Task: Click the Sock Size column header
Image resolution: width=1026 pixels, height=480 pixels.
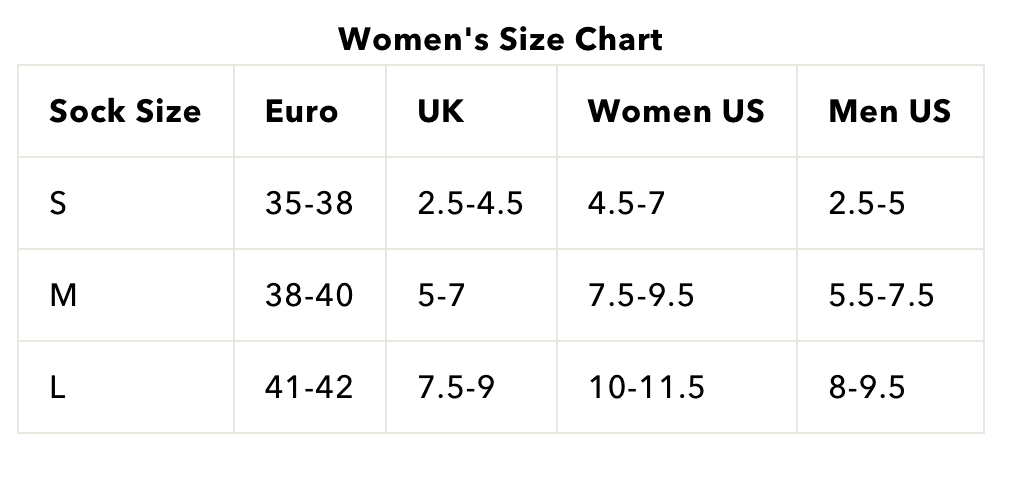Action: coord(125,111)
